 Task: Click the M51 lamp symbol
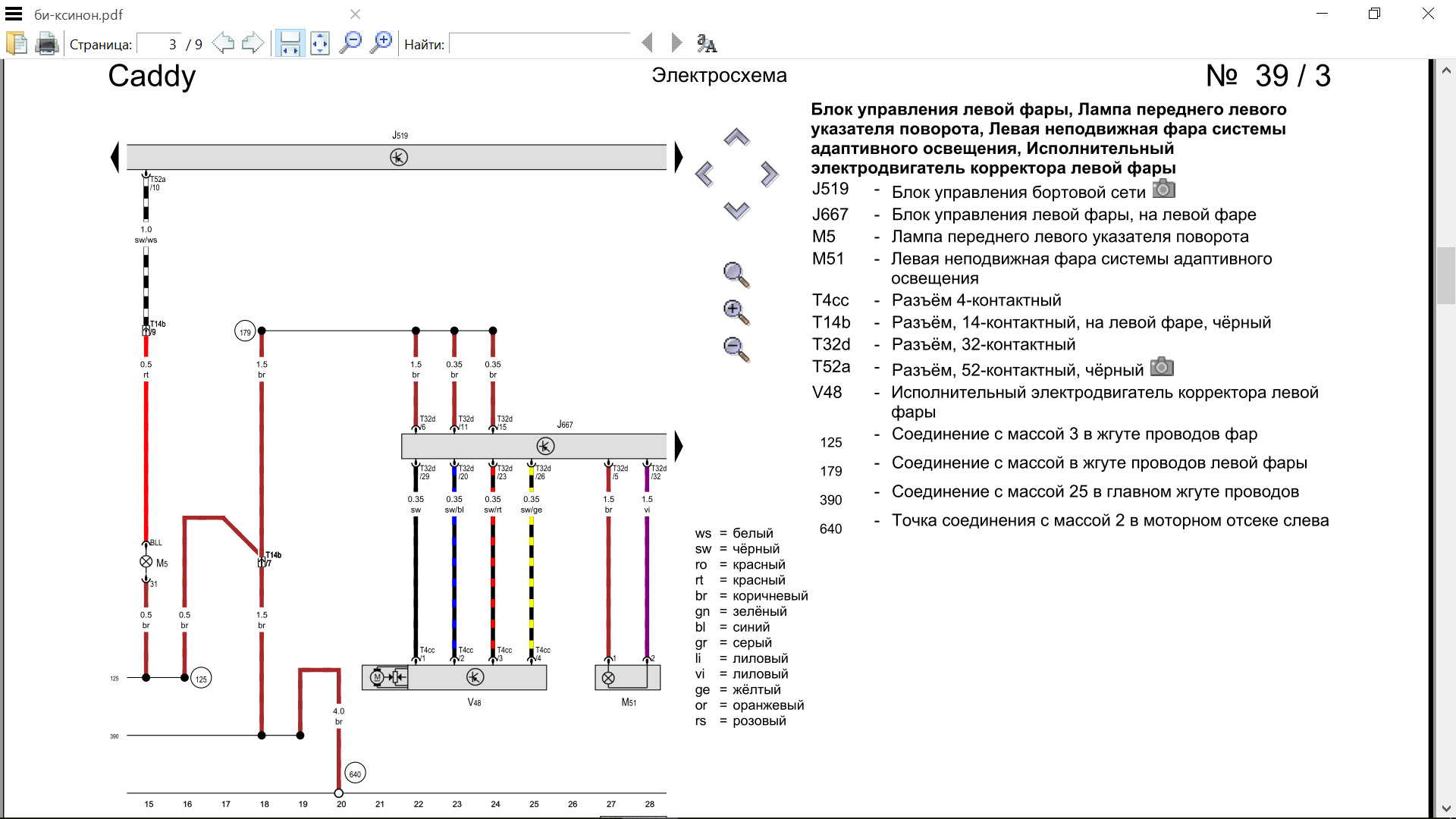coord(608,678)
